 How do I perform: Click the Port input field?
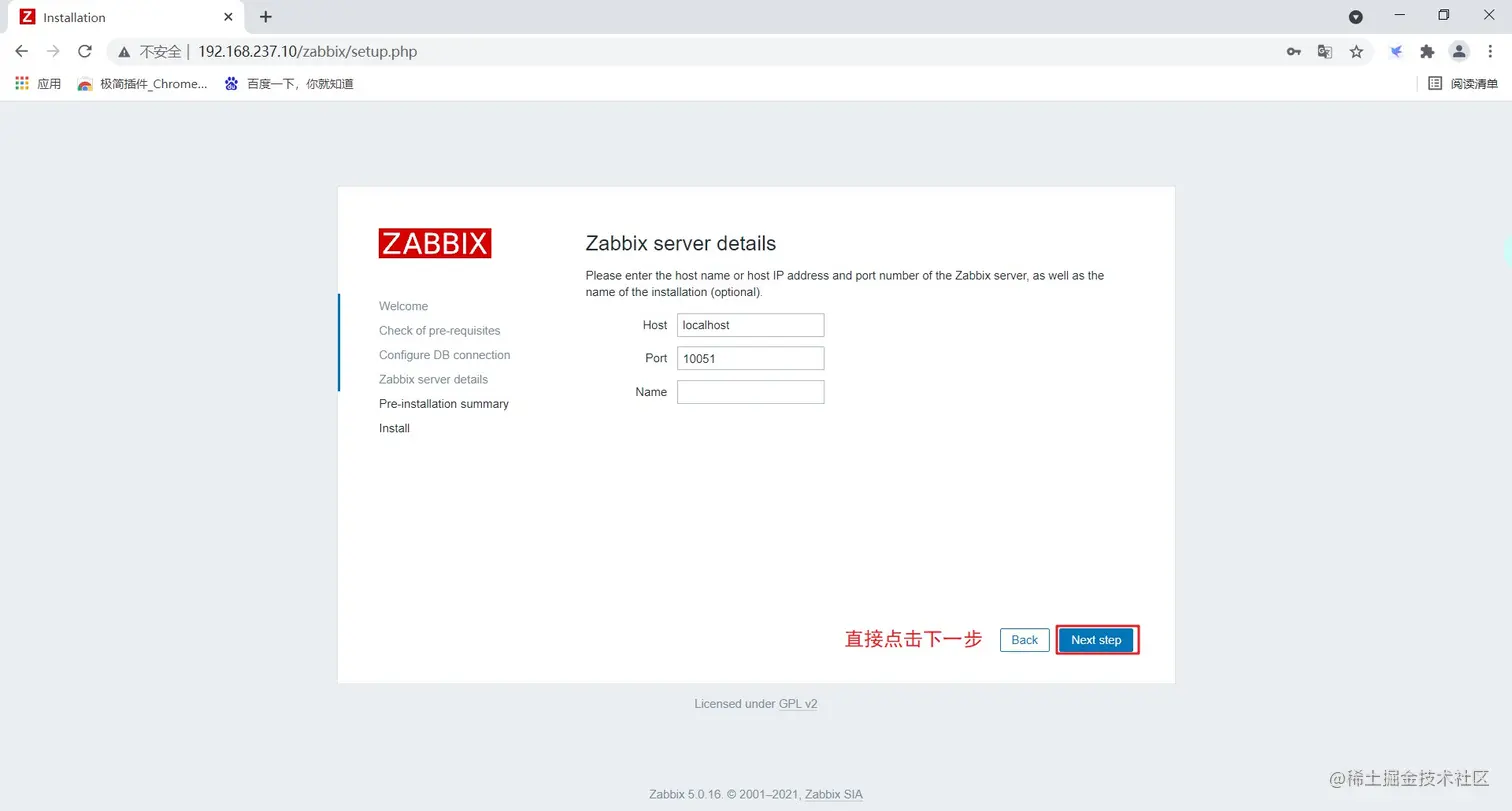[x=751, y=359]
